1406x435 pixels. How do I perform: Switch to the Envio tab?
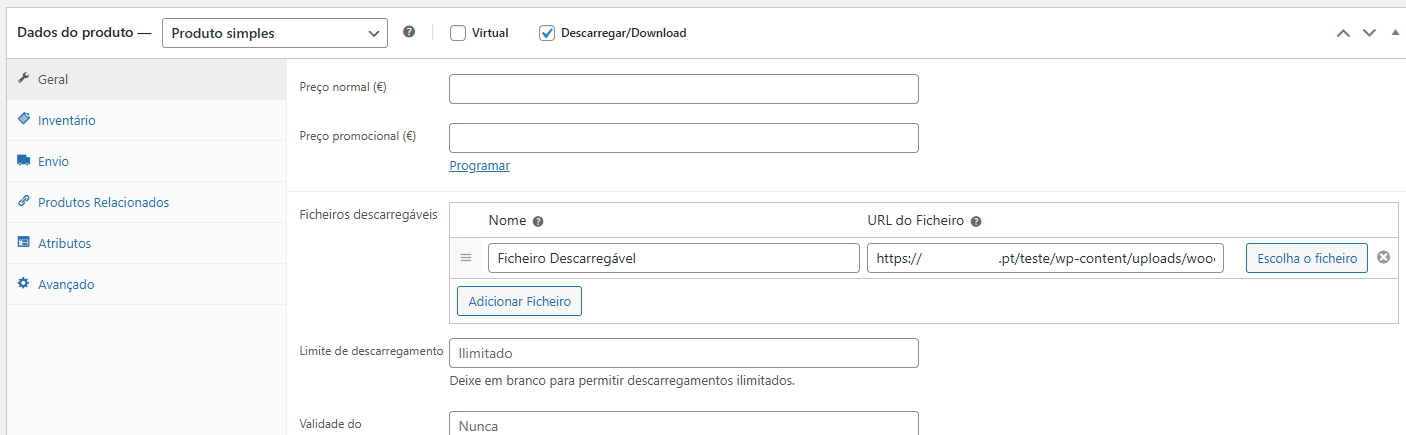147,161
